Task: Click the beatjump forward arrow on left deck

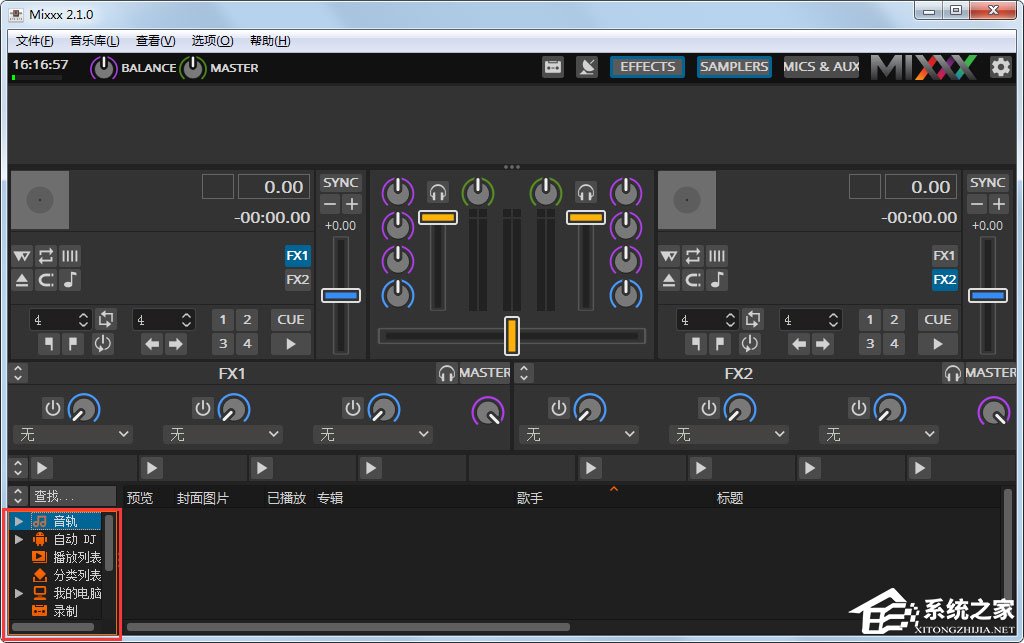Action: tap(176, 344)
